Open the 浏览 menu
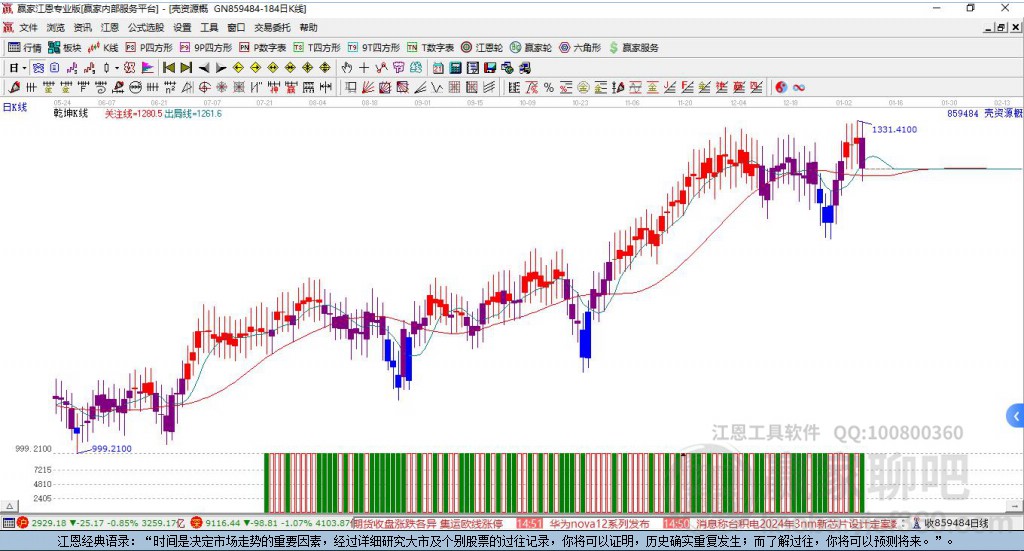 (56, 27)
